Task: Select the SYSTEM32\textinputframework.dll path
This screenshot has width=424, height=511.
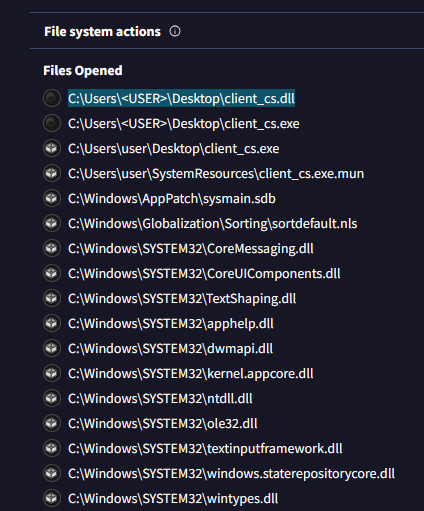Action: click(205, 449)
